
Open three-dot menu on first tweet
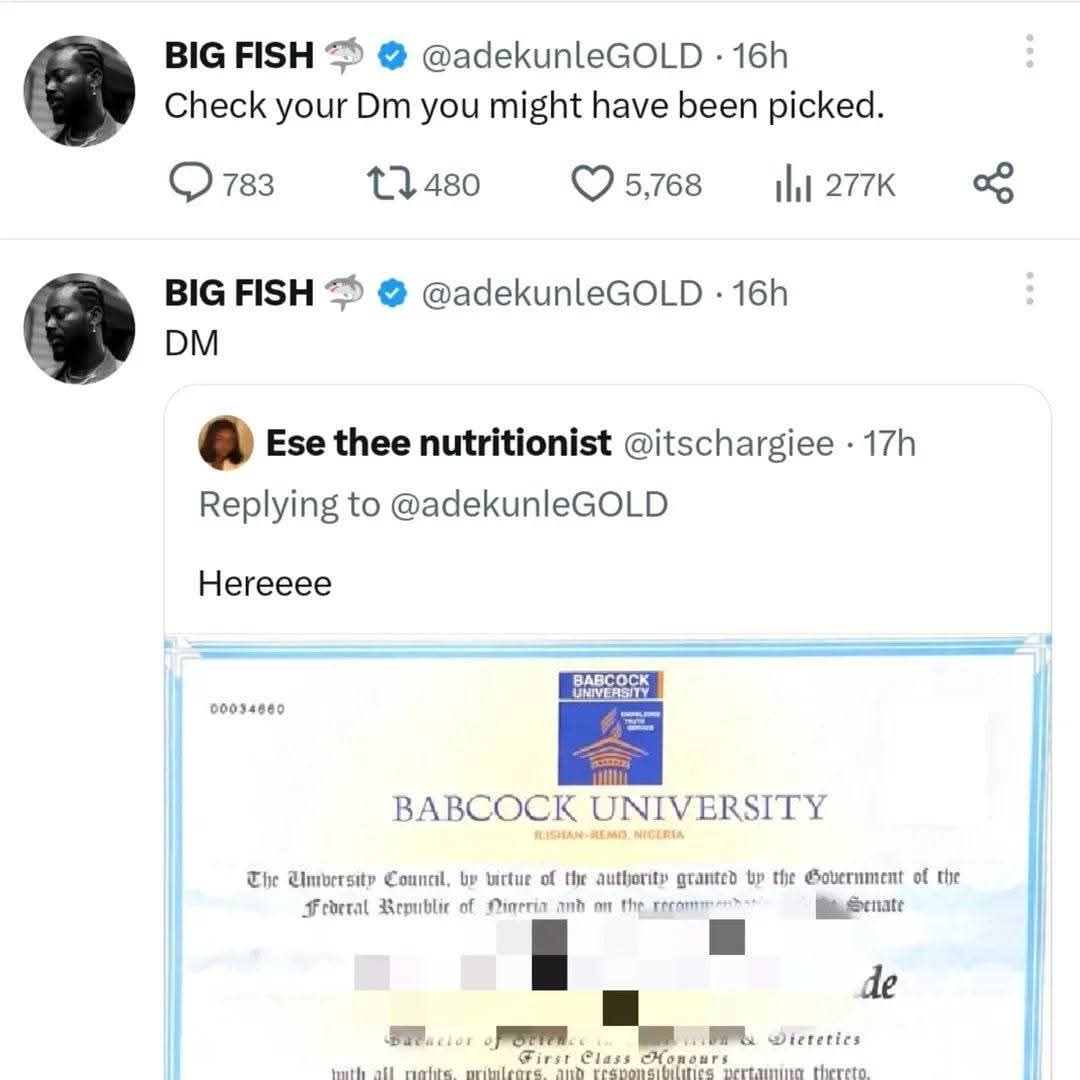1029,51
